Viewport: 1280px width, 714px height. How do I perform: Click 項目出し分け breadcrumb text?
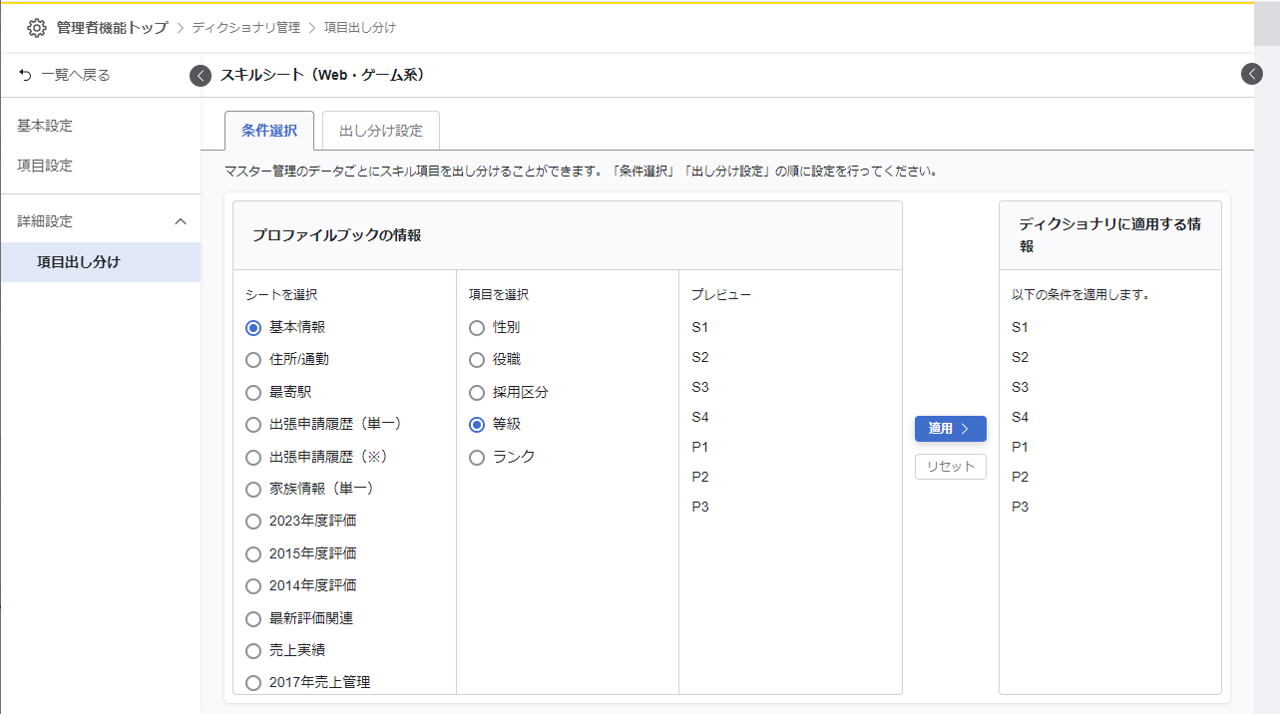(360, 28)
